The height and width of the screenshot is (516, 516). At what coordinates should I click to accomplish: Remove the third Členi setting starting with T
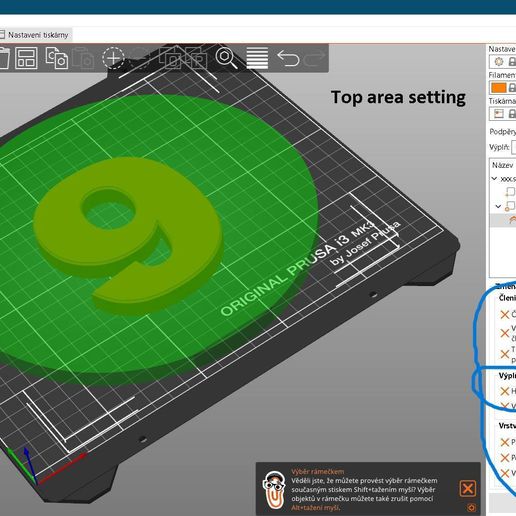pyautogui.click(x=505, y=354)
